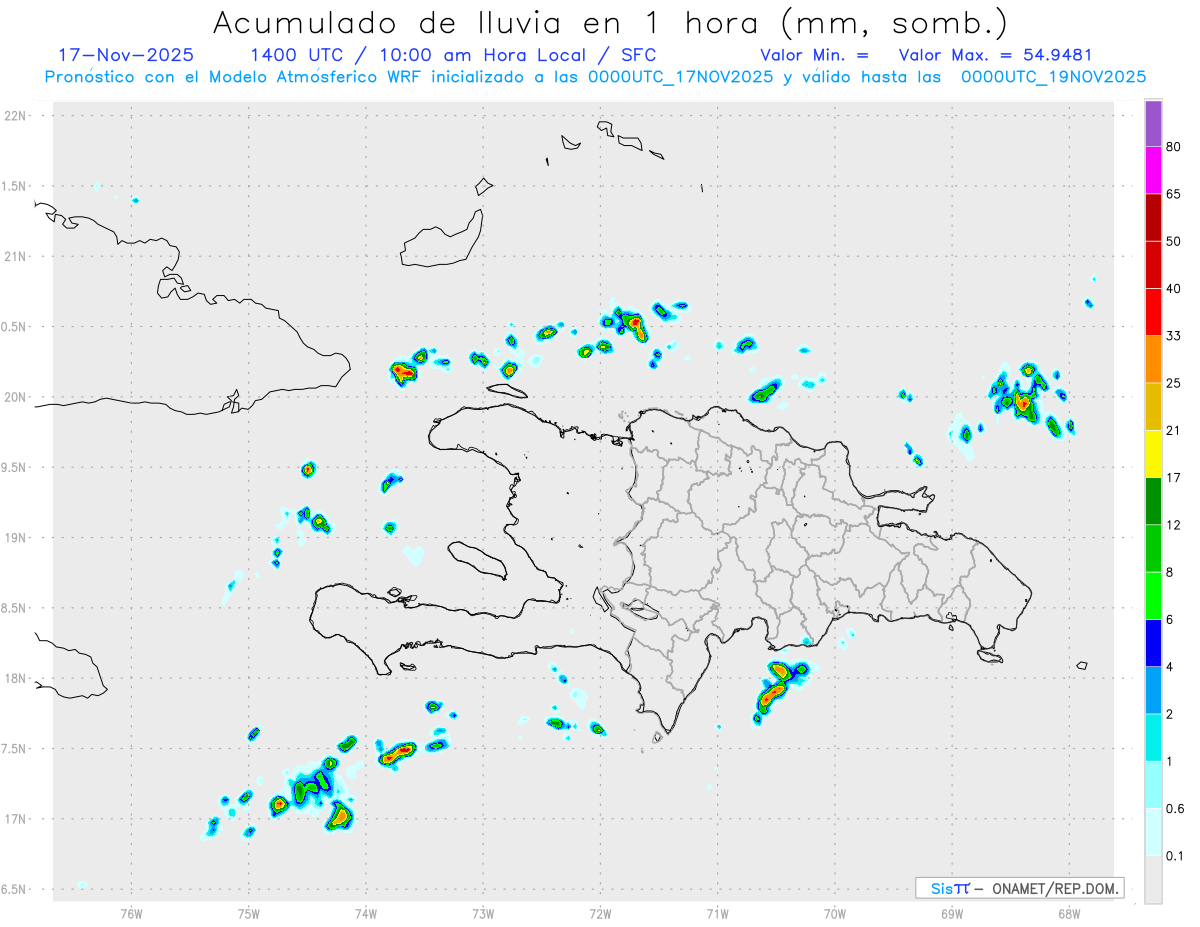Select the 'Valor Max. = 54.9481' readout

(994, 55)
